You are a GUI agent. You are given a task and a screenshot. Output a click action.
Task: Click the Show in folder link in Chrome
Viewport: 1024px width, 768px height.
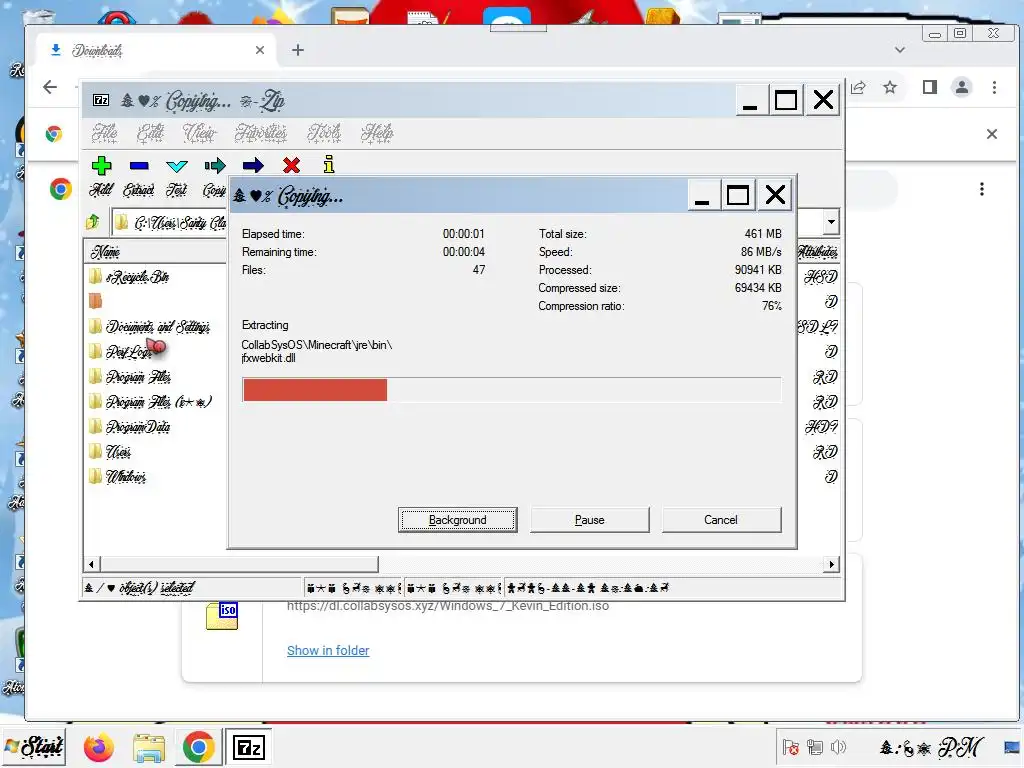click(x=328, y=650)
